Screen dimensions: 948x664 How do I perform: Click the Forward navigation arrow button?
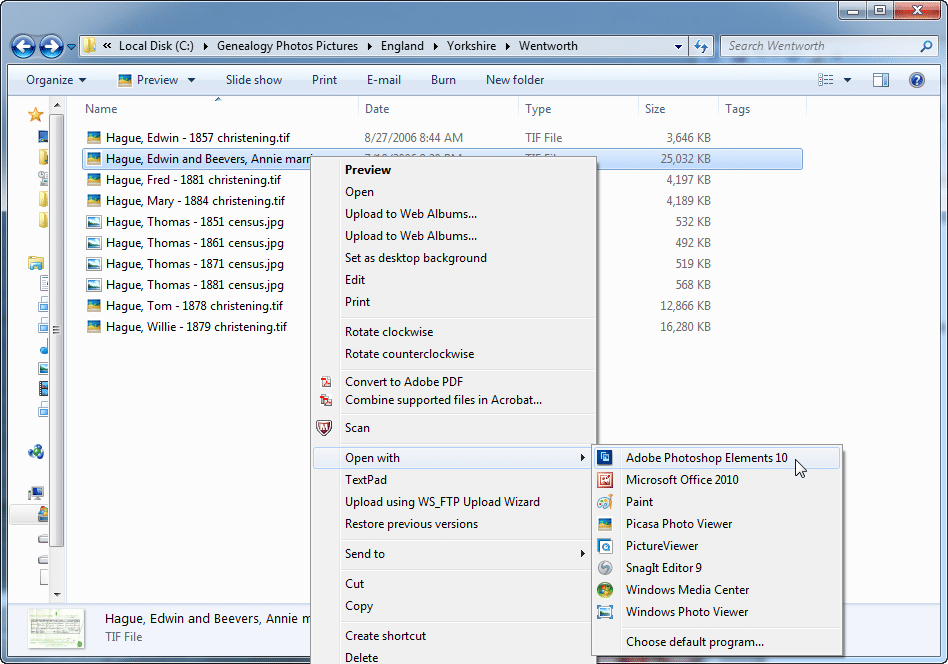pos(51,46)
